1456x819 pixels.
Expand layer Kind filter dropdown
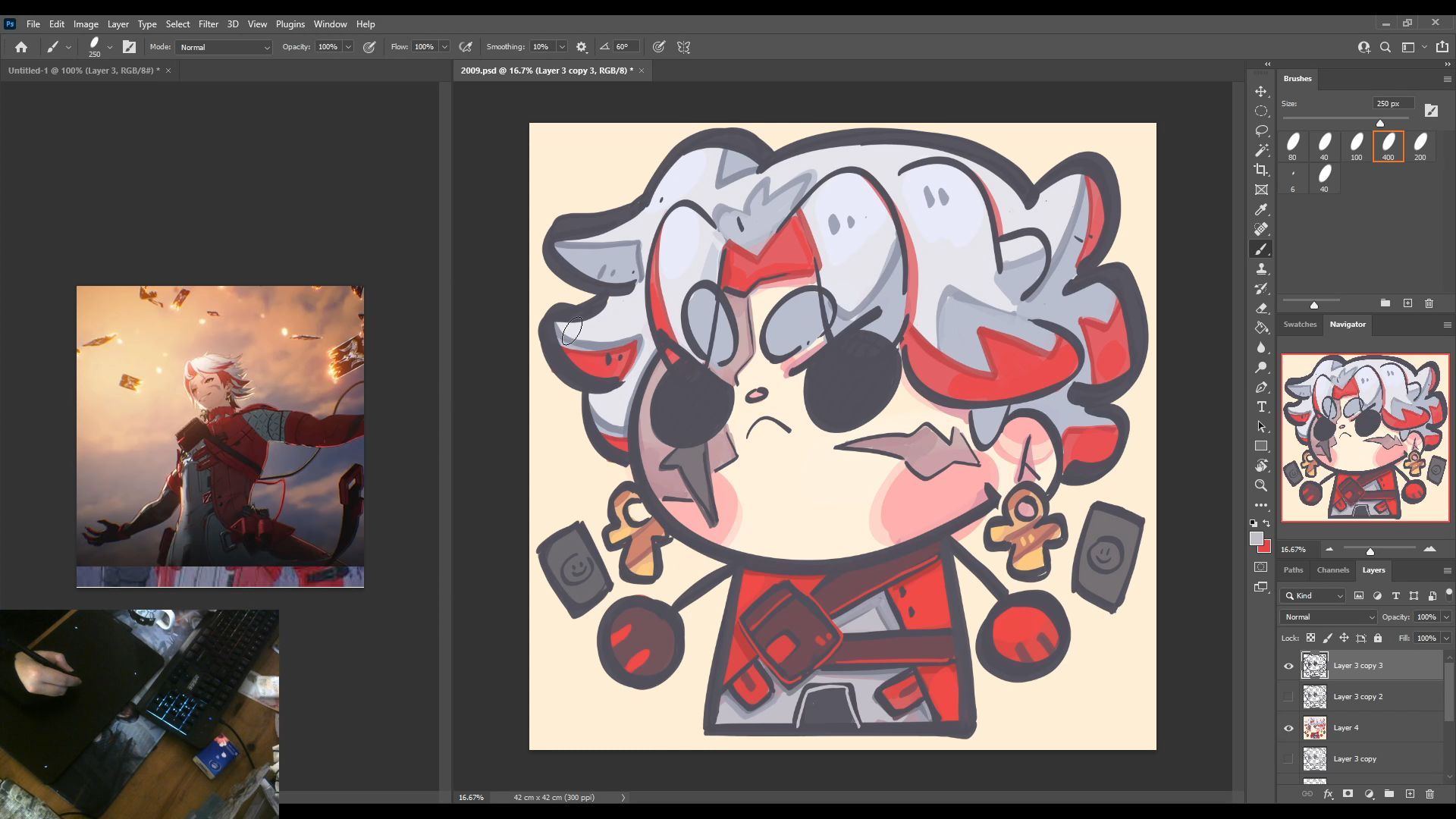point(1313,595)
